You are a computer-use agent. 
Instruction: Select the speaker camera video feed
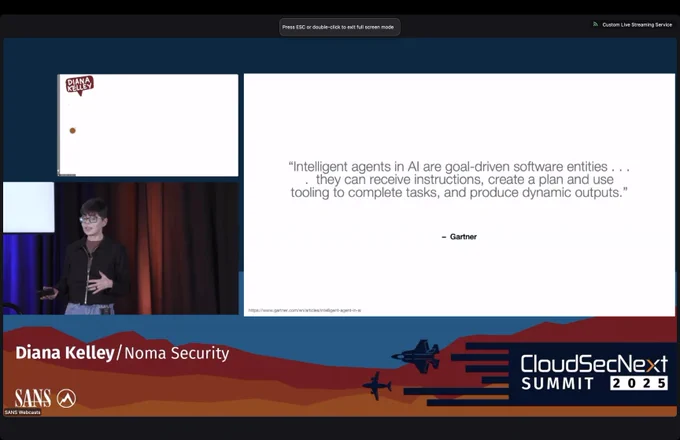121,248
